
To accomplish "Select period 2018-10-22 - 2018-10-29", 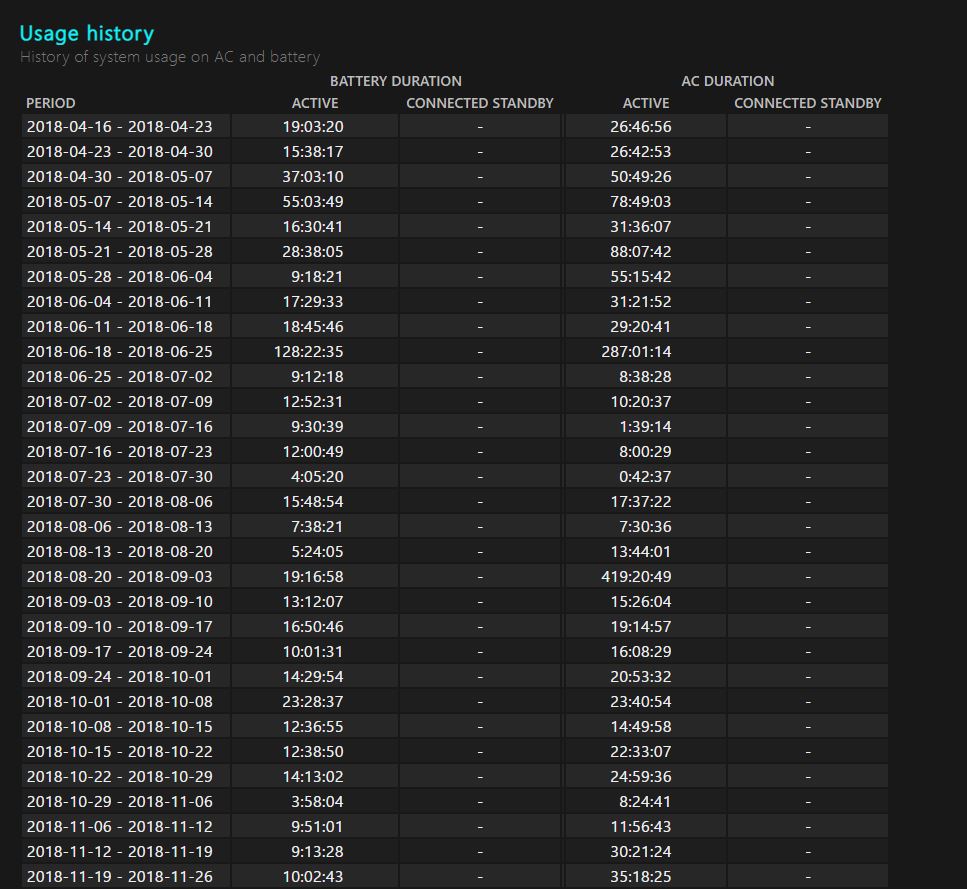I will pyautogui.click(x=120, y=776).
